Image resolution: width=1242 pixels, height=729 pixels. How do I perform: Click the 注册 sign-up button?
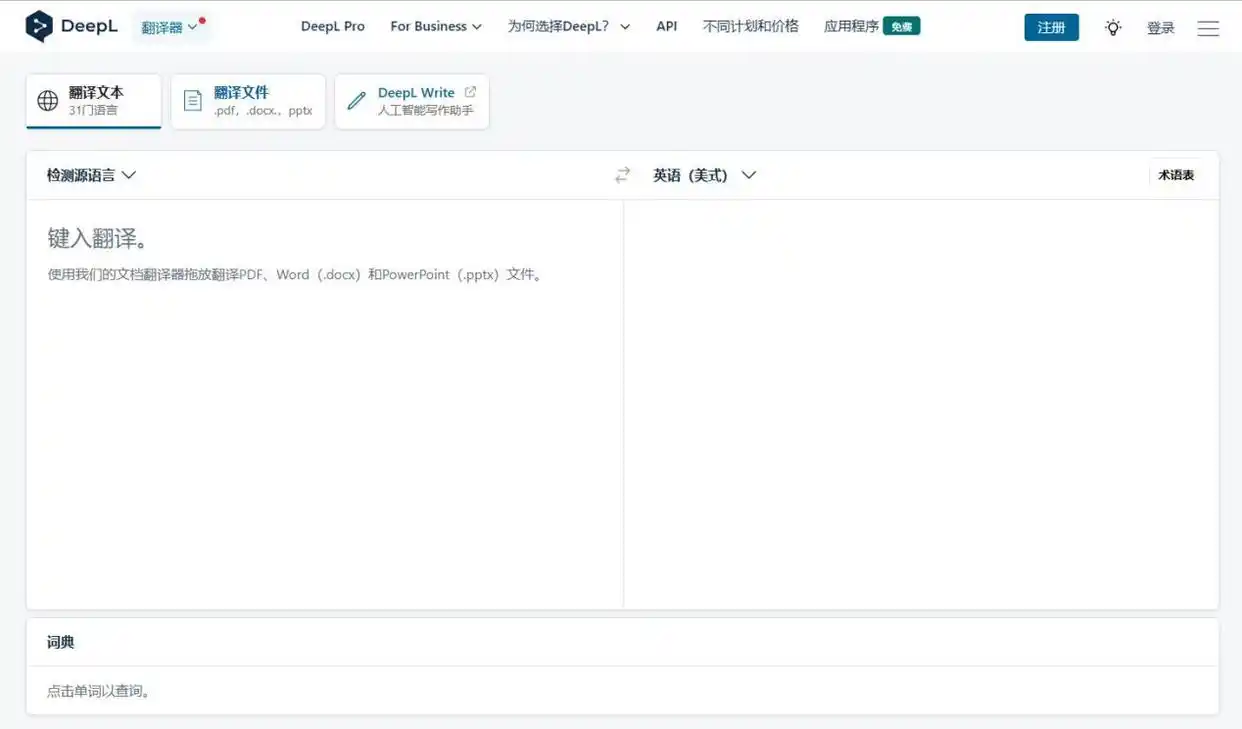click(1051, 27)
